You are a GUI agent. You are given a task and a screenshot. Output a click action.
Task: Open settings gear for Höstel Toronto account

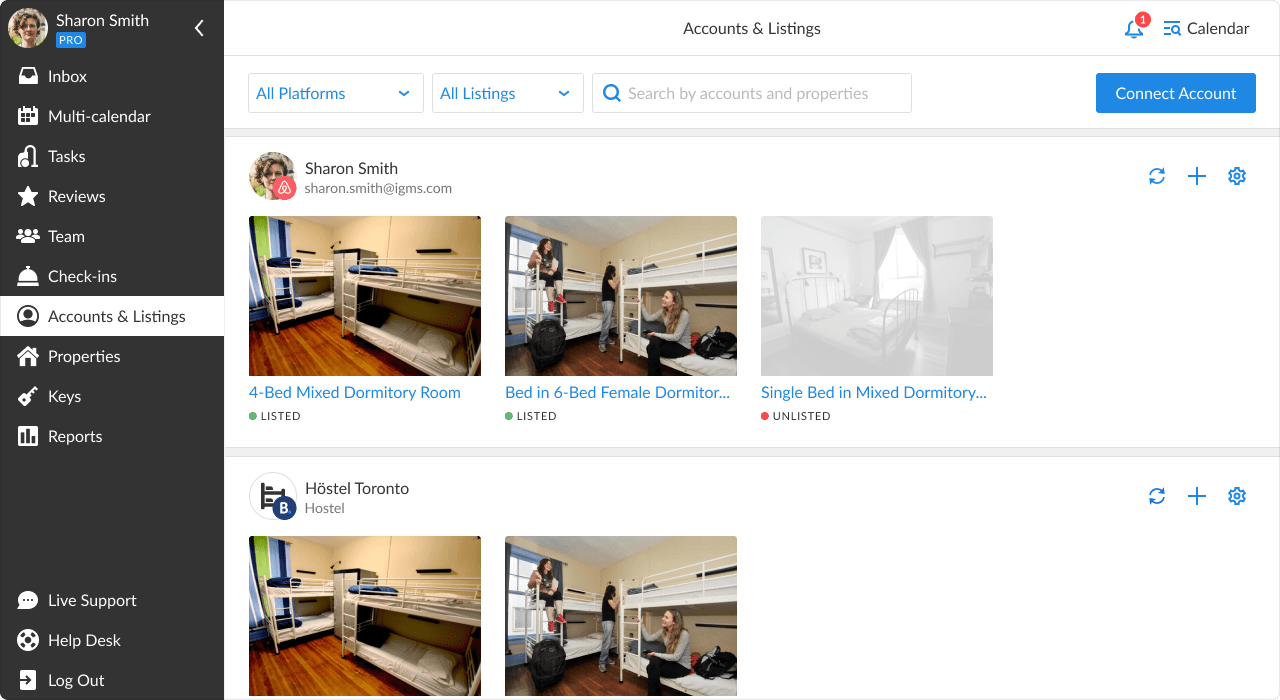1237,497
